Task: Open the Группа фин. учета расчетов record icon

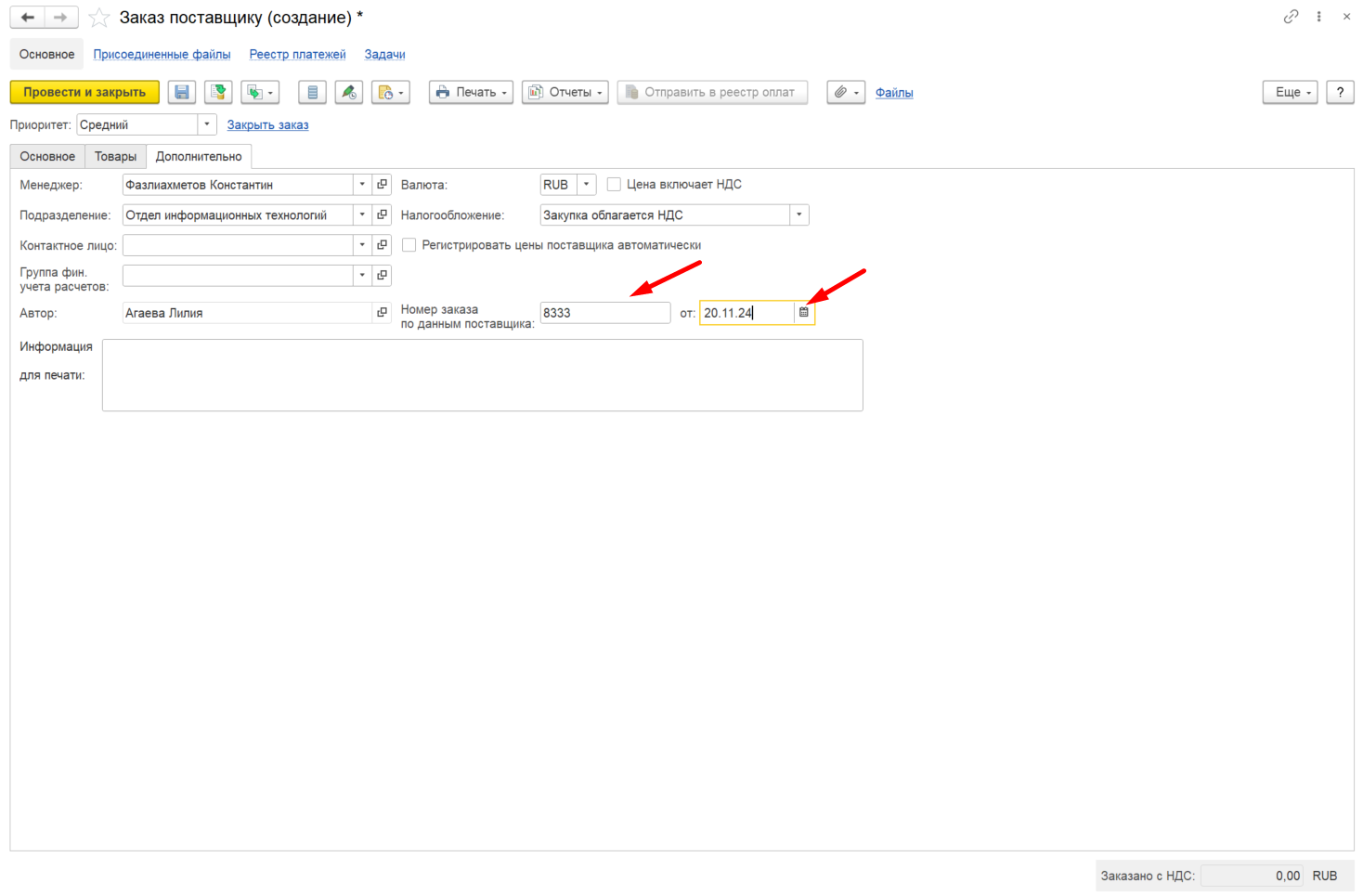Action: click(382, 276)
